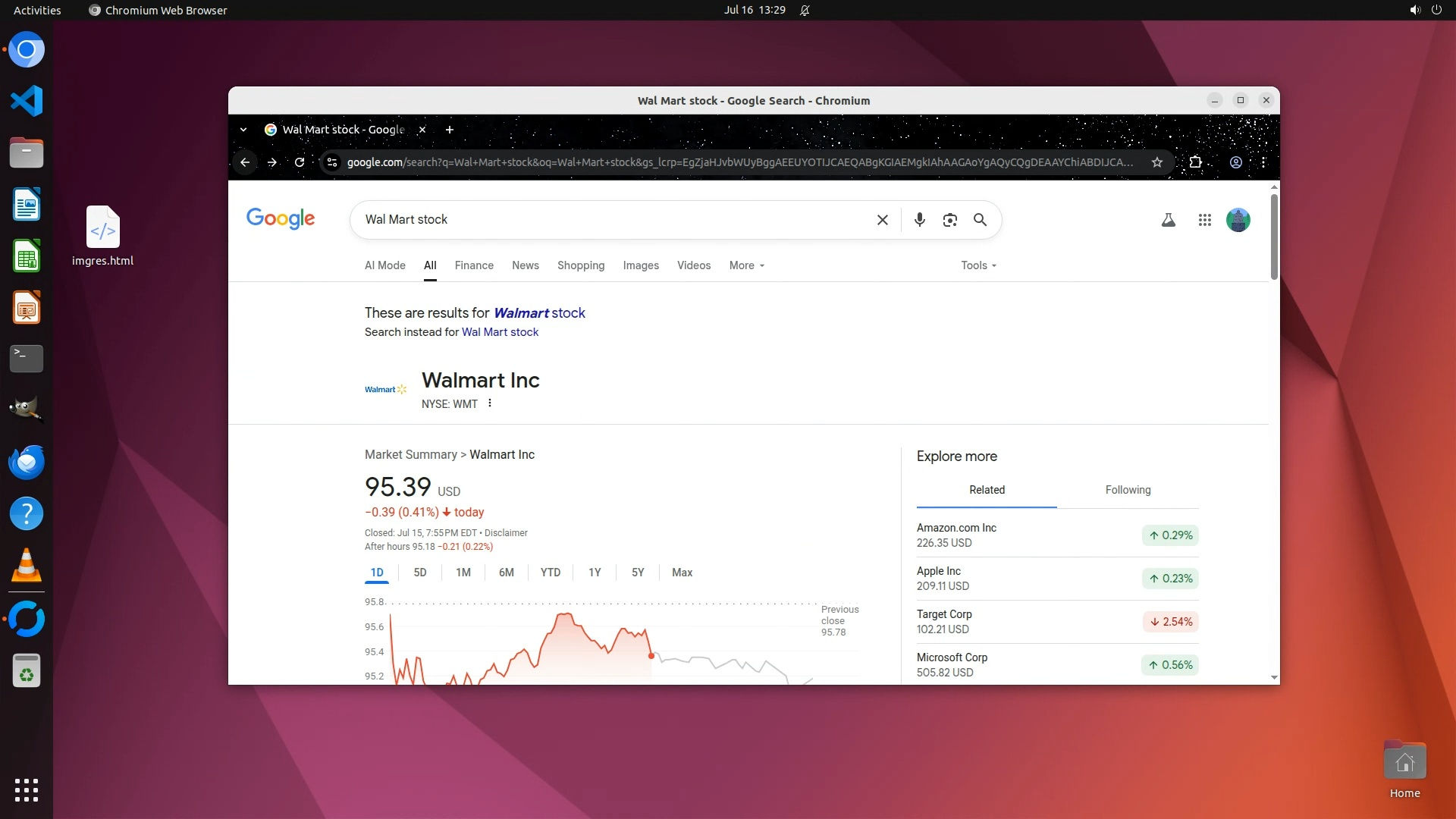Switch to the Finance results tab
Screen dimensions: 1456x819
click(474, 265)
